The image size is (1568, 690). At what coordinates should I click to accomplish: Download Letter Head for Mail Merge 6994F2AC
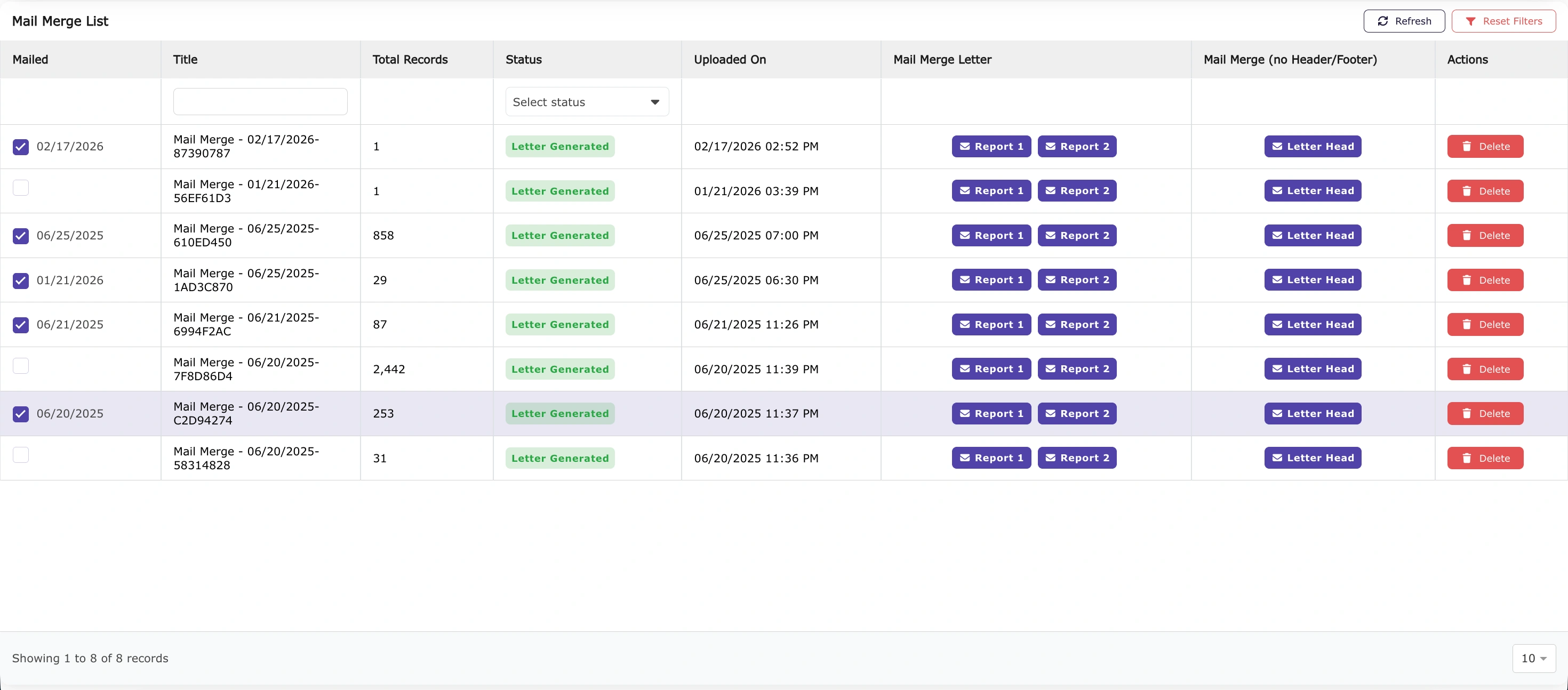pos(1313,324)
